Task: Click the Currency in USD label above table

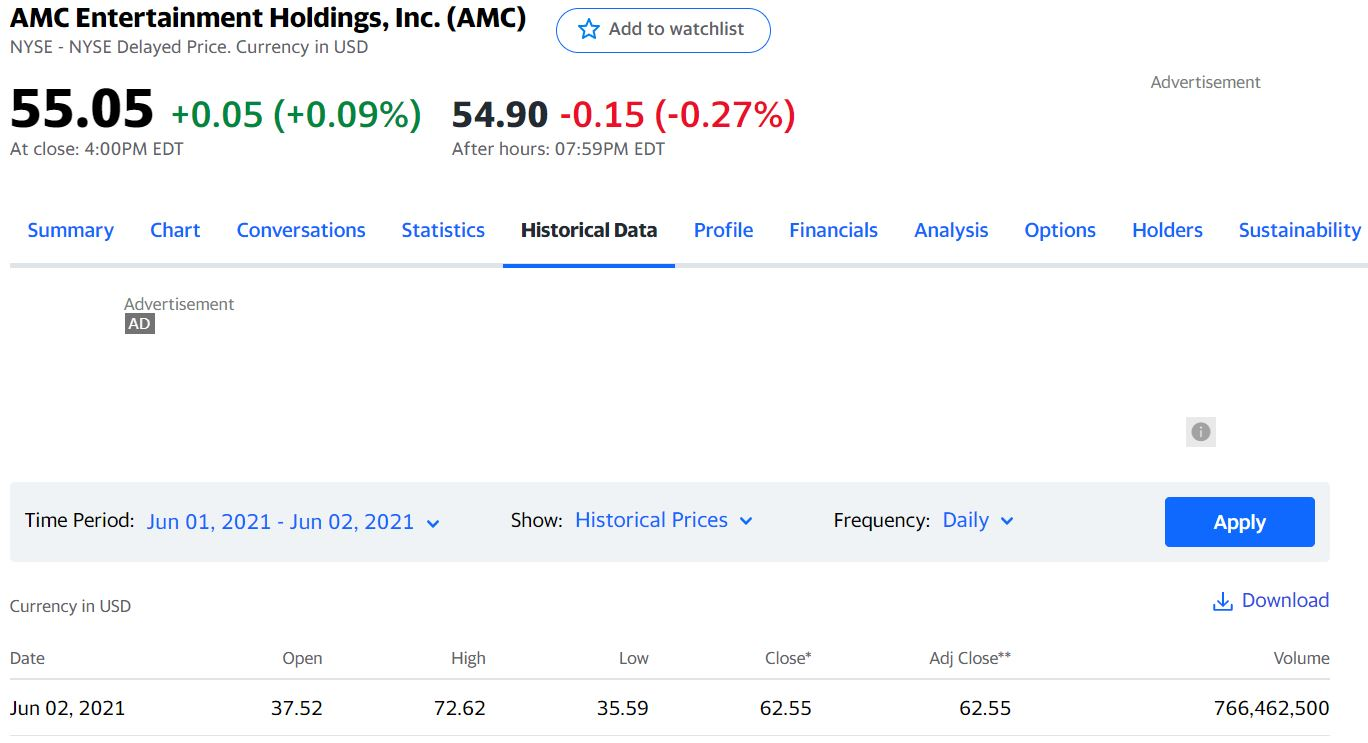Action: coord(70,606)
